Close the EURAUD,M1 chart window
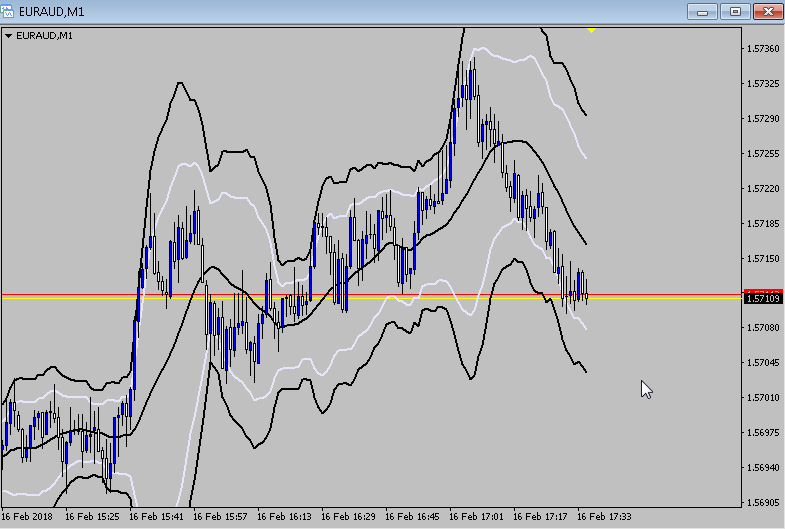Image resolution: width=785 pixels, height=529 pixels. pyautogui.click(x=768, y=12)
